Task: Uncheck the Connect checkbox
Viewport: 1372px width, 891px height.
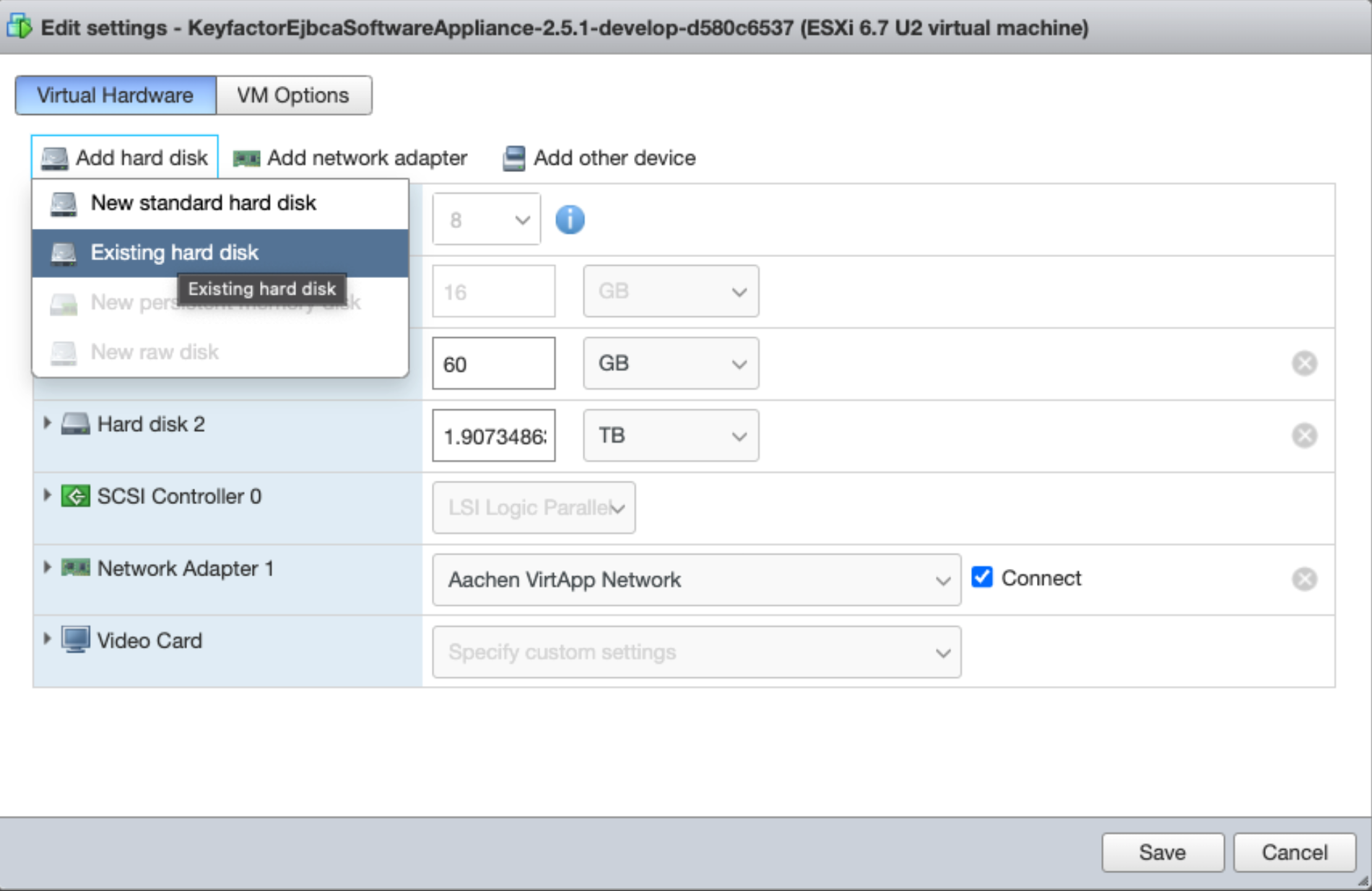Action: (x=982, y=578)
